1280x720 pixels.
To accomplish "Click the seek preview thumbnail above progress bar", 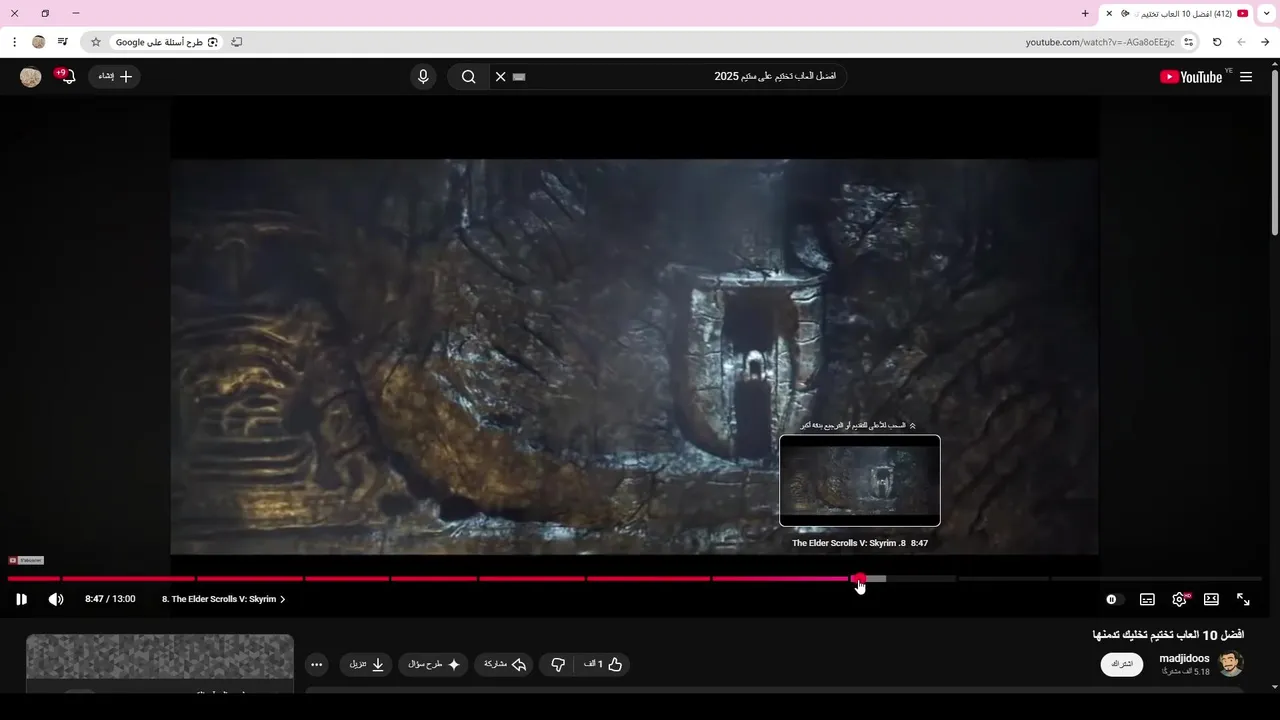I will pyautogui.click(x=860, y=480).
